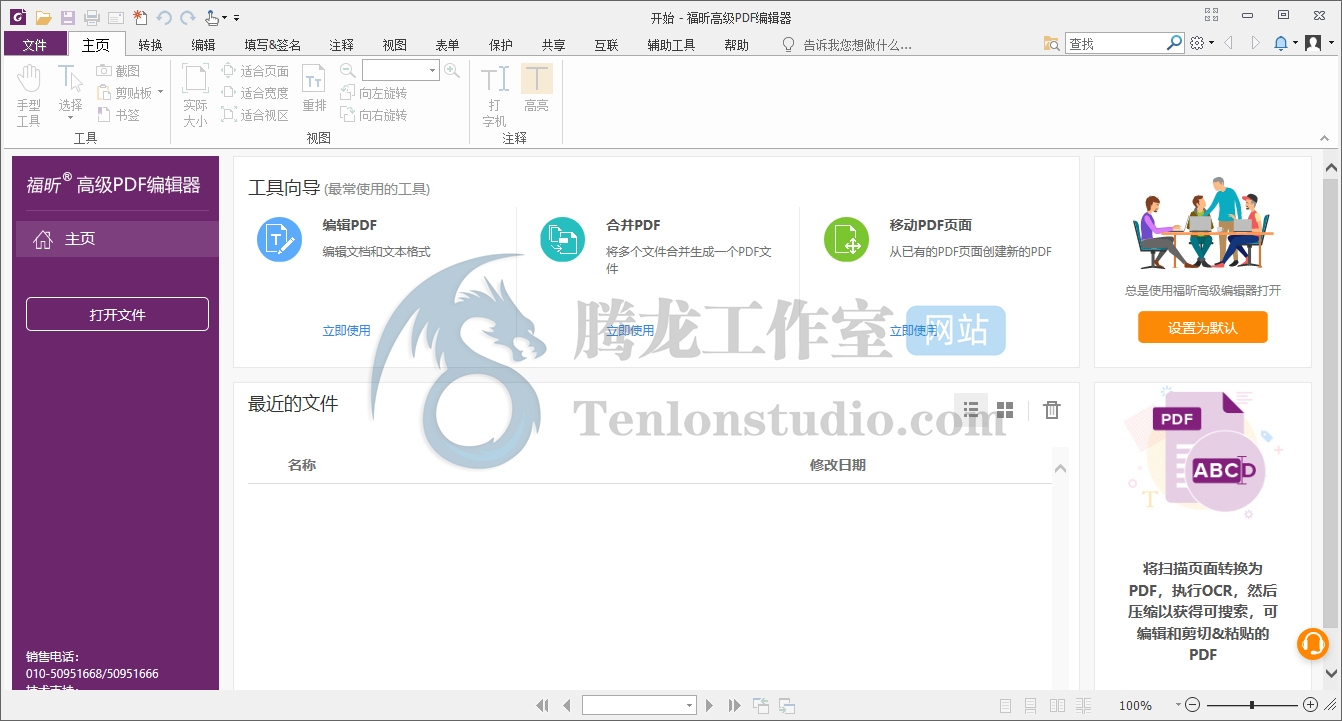The height and width of the screenshot is (721, 1342).
Task: Click the Merge PDF (合并PDF) wizard icon
Action: pos(563,240)
